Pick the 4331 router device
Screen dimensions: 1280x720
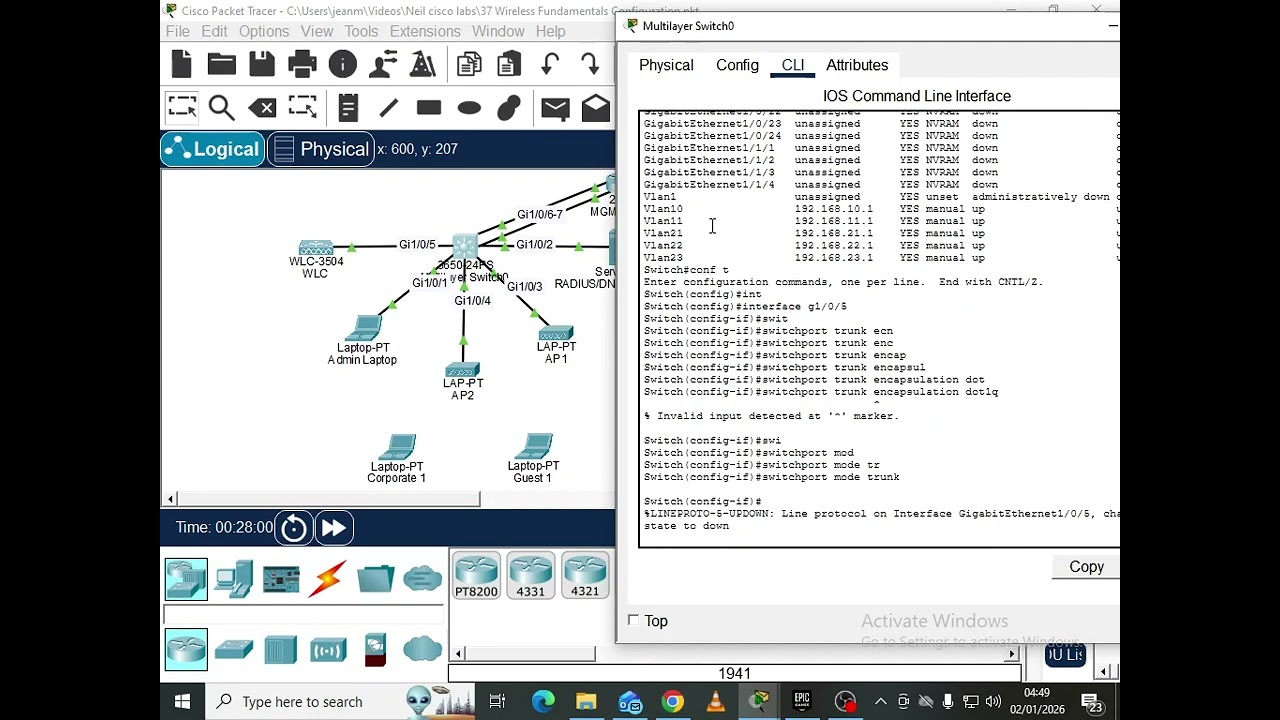click(x=531, y=576)
